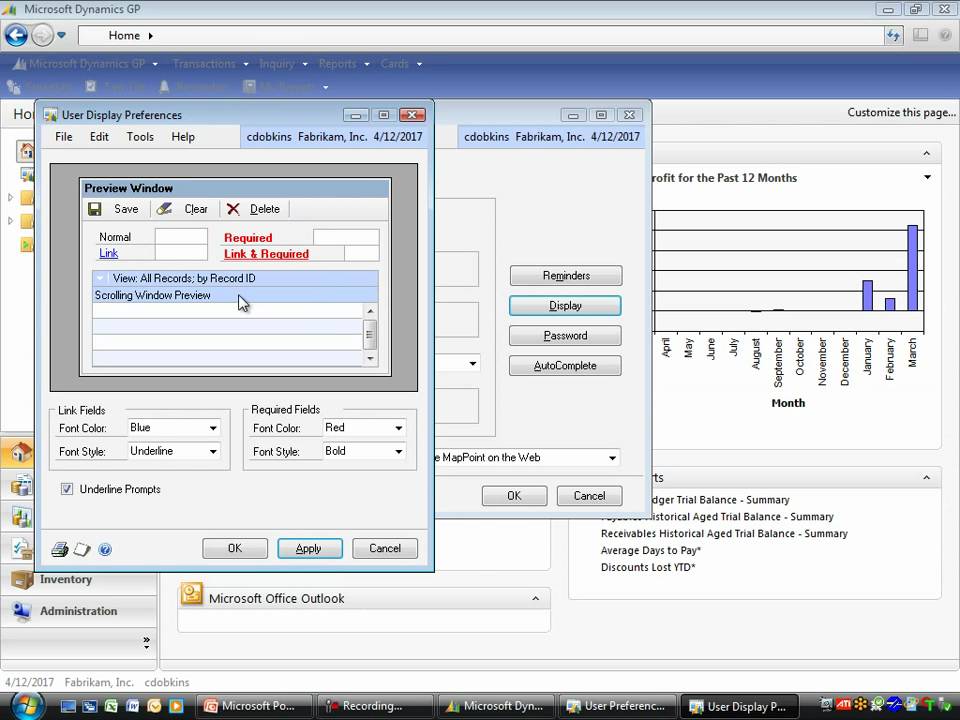Click the Save floppy icon in Preview Window

tap(94, 209)
